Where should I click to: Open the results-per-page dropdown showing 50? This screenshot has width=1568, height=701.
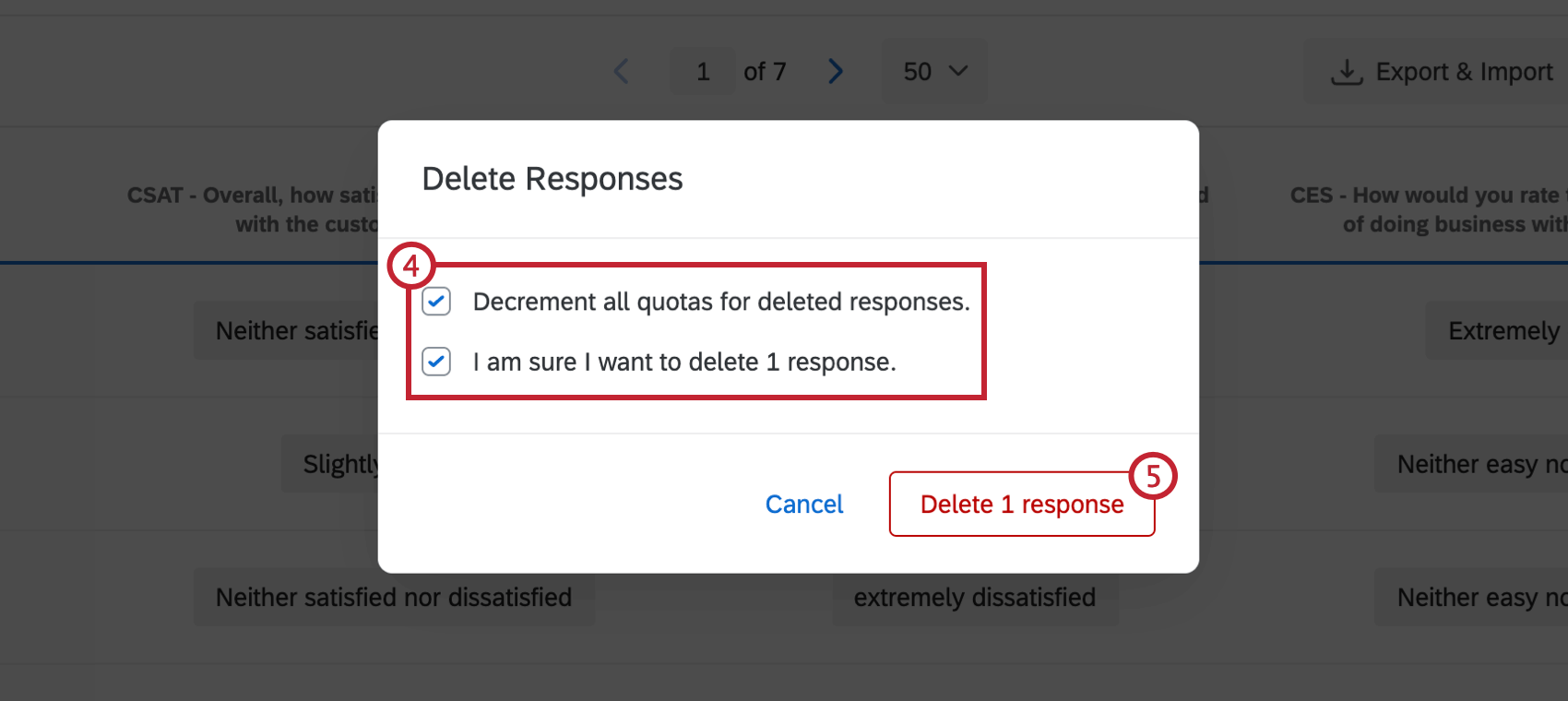pos(934,71)
